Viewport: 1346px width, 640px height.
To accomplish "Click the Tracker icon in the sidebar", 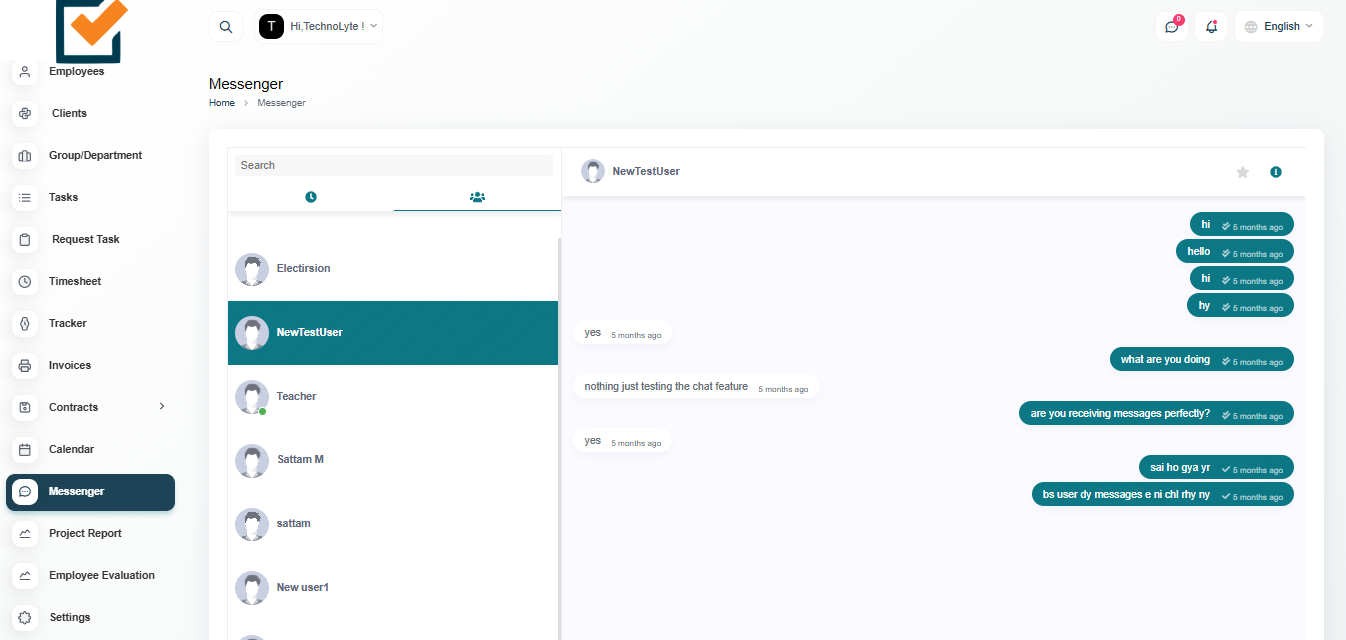I will (x=25, y=323).
